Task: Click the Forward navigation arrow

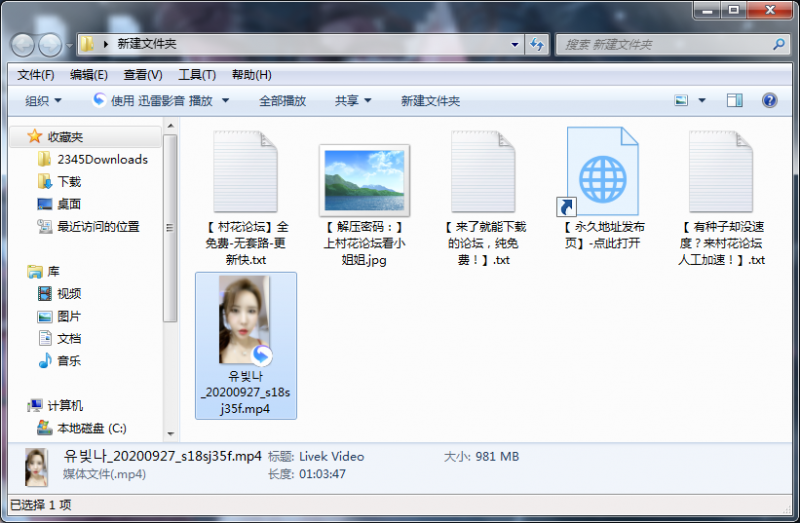Action: coord(50,45)
